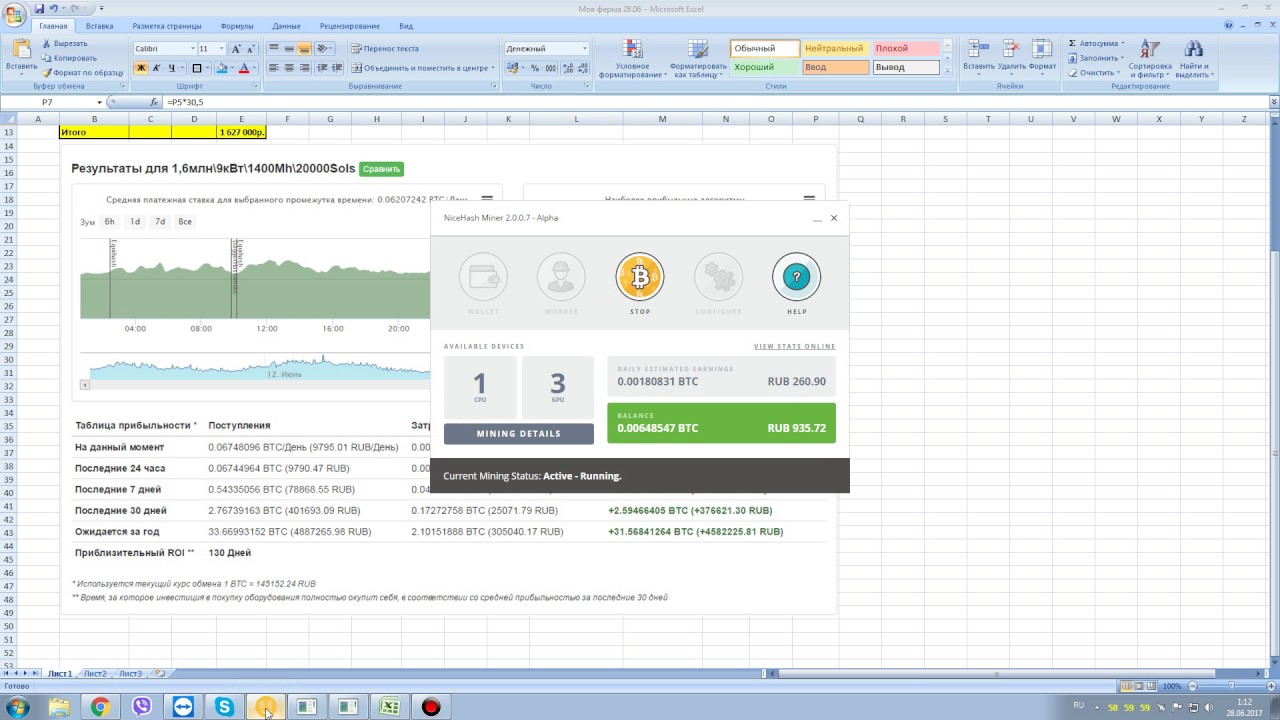Screen dimensions: 1280x720
Task: Activate Формат по образцу format painter
Action: [x=82, y=72]
